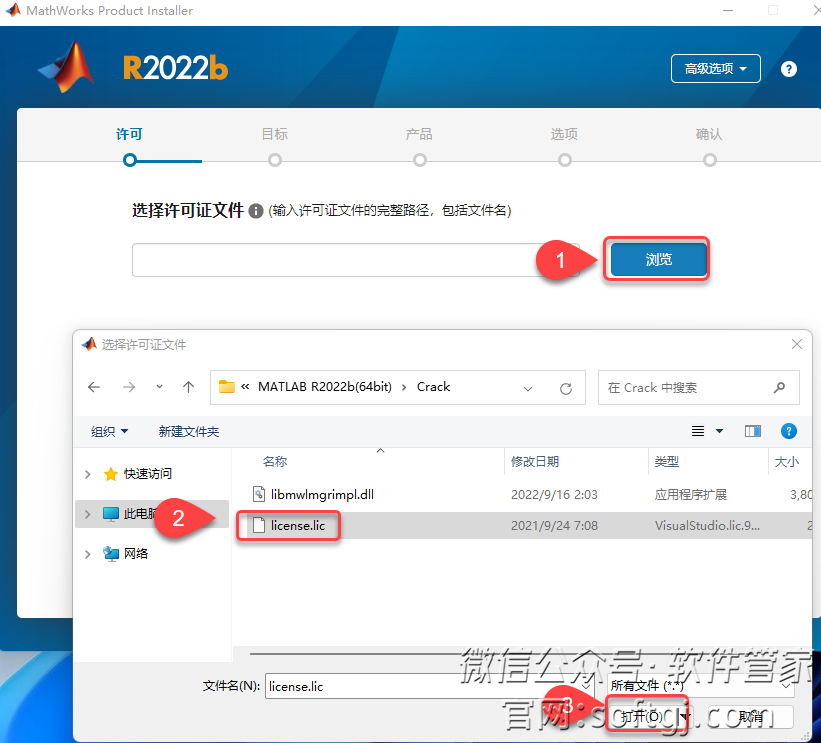Image resolution: width=821 pixels, height=743 pixels.
Task: Select the license.lic file
Action: click(x=297, y=525)
